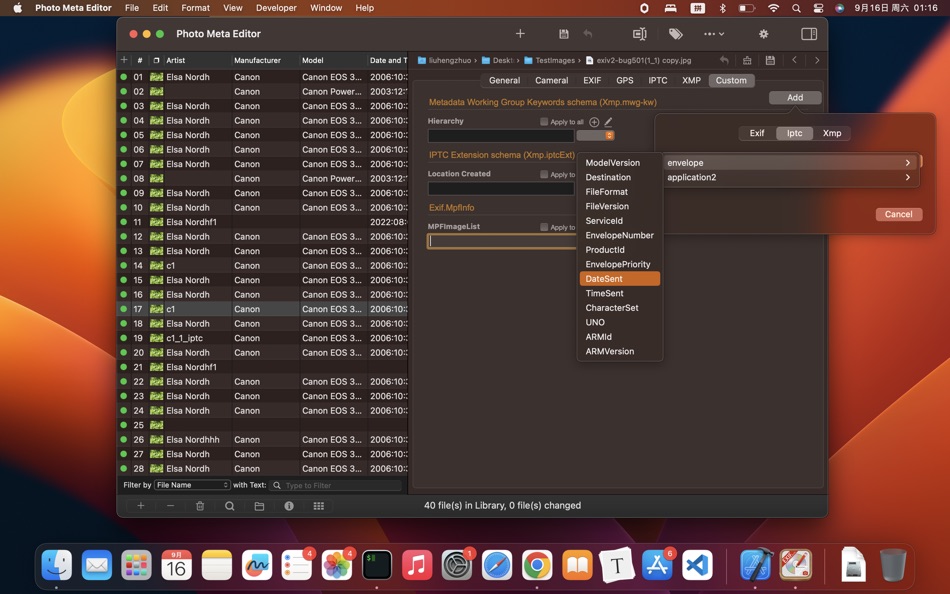Click the plus icon in the top toolbar
Image resolution: width=950 pixels, height=594 pixels.
(520, 34)
